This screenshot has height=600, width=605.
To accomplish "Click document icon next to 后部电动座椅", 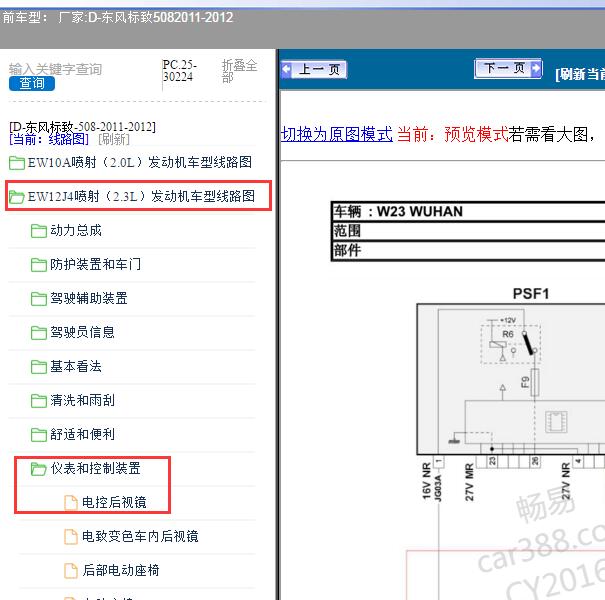I will (71, 570).
